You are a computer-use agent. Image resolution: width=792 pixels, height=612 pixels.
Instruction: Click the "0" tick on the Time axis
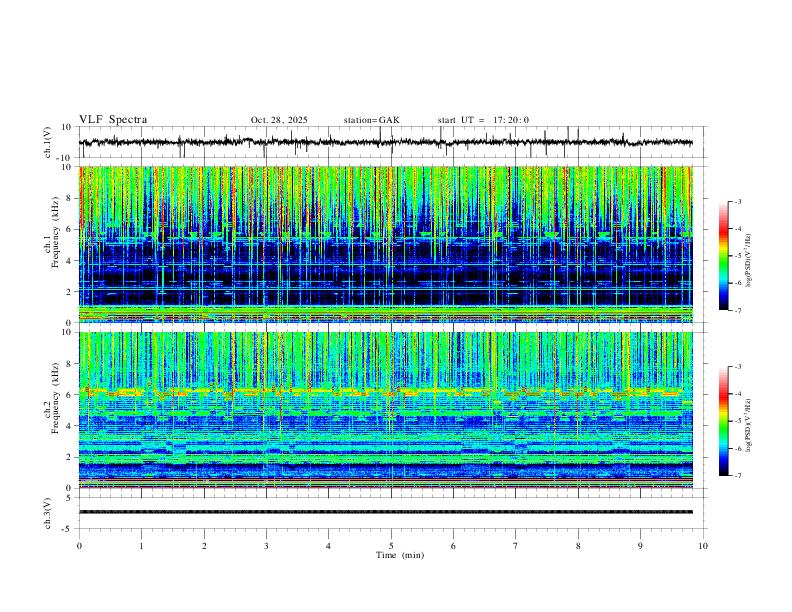79,546
